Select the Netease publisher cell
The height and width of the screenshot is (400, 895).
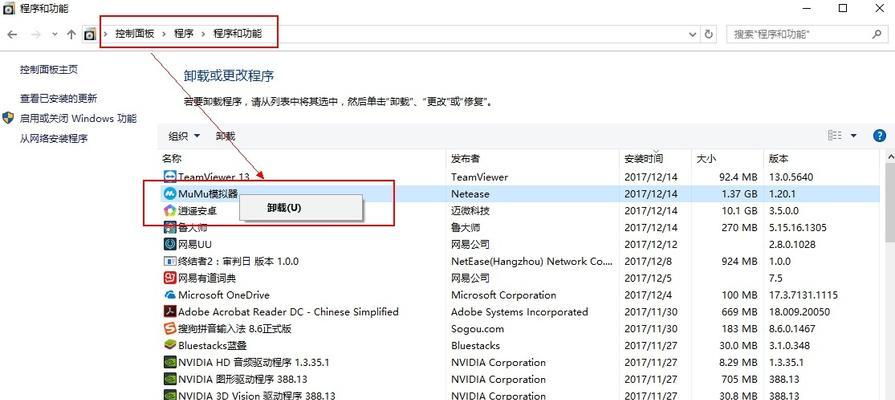[470, 194]
